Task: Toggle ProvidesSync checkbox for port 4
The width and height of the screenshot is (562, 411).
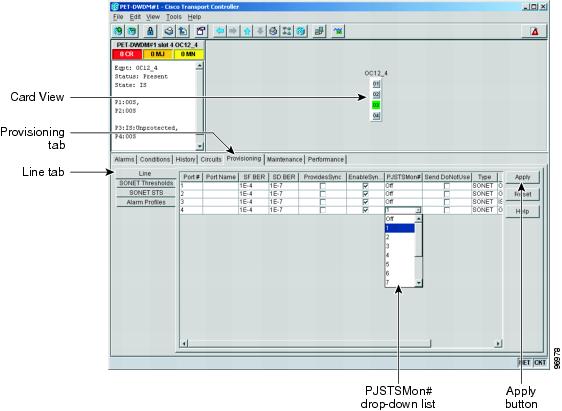Action: point(323,210)
